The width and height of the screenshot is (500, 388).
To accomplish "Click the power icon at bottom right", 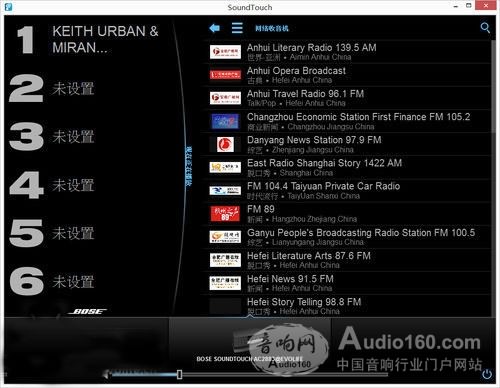I will [487, 374].
